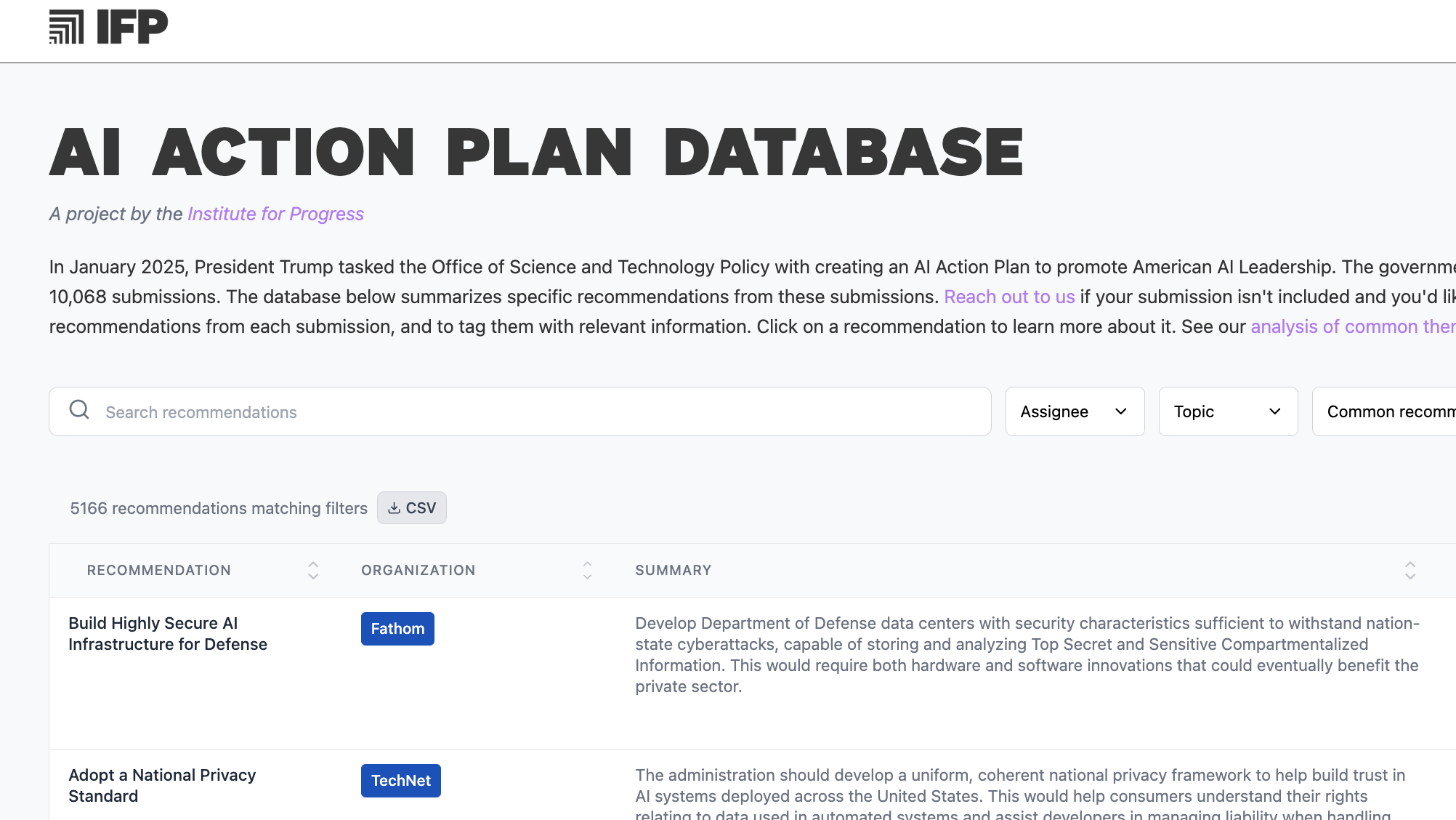Click the search magnifying glass icon
Screen dimensions: 1456x820
click(79, 410)
